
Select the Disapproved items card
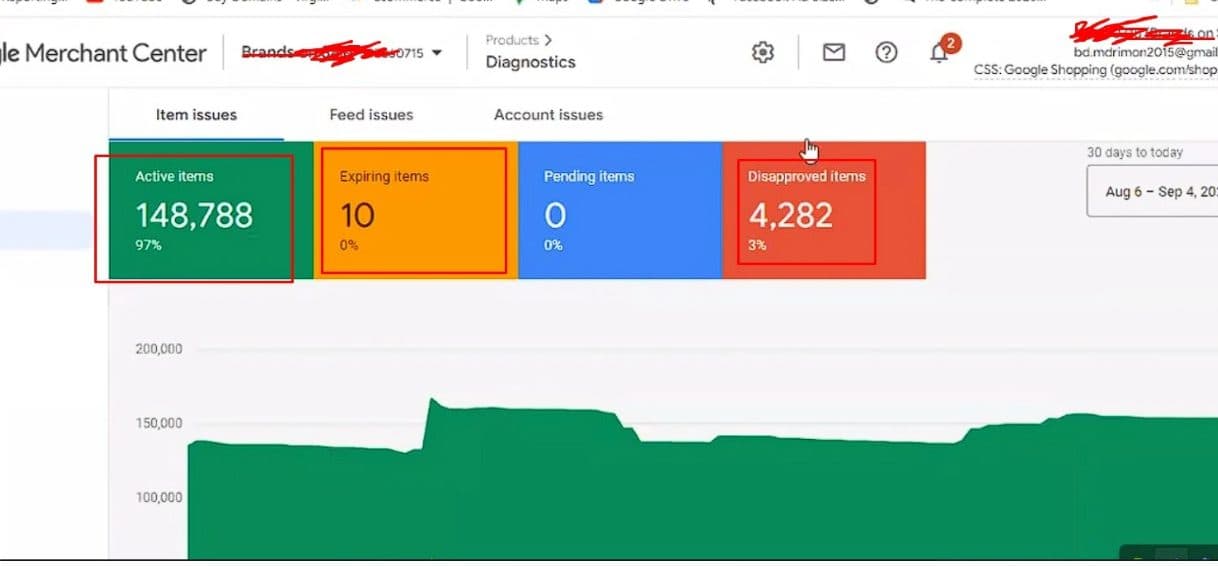coord(824,210)
